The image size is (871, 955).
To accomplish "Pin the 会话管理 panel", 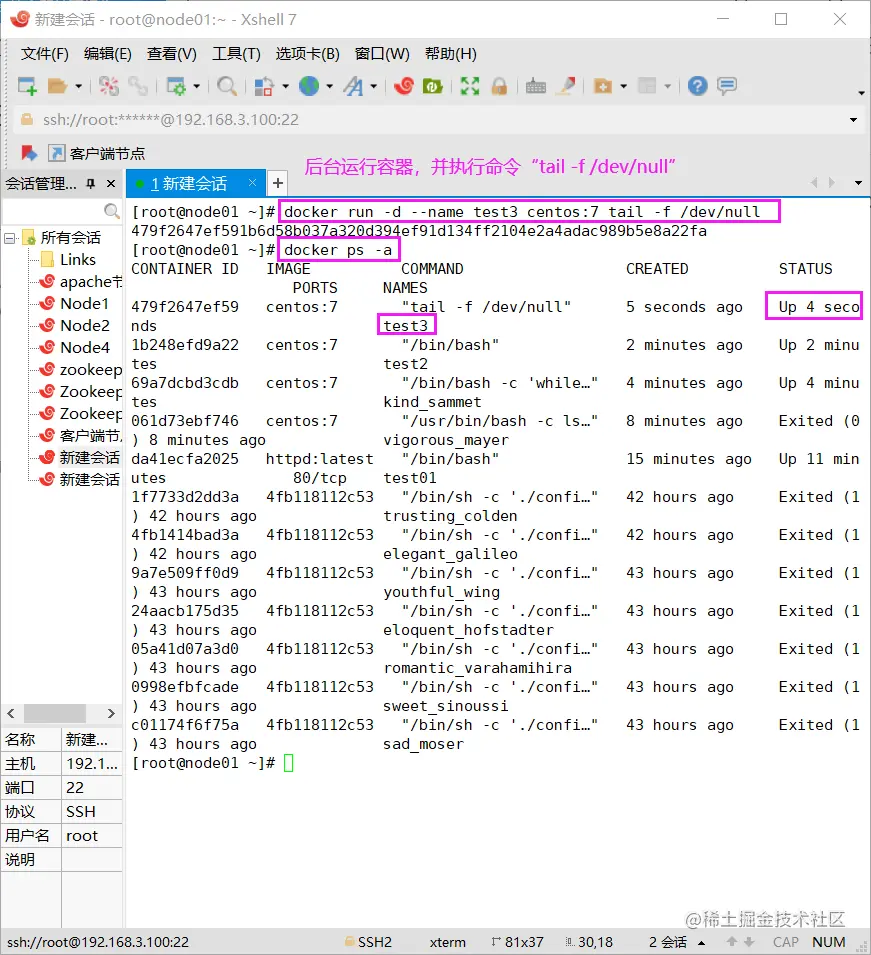I will pos(91,183).
